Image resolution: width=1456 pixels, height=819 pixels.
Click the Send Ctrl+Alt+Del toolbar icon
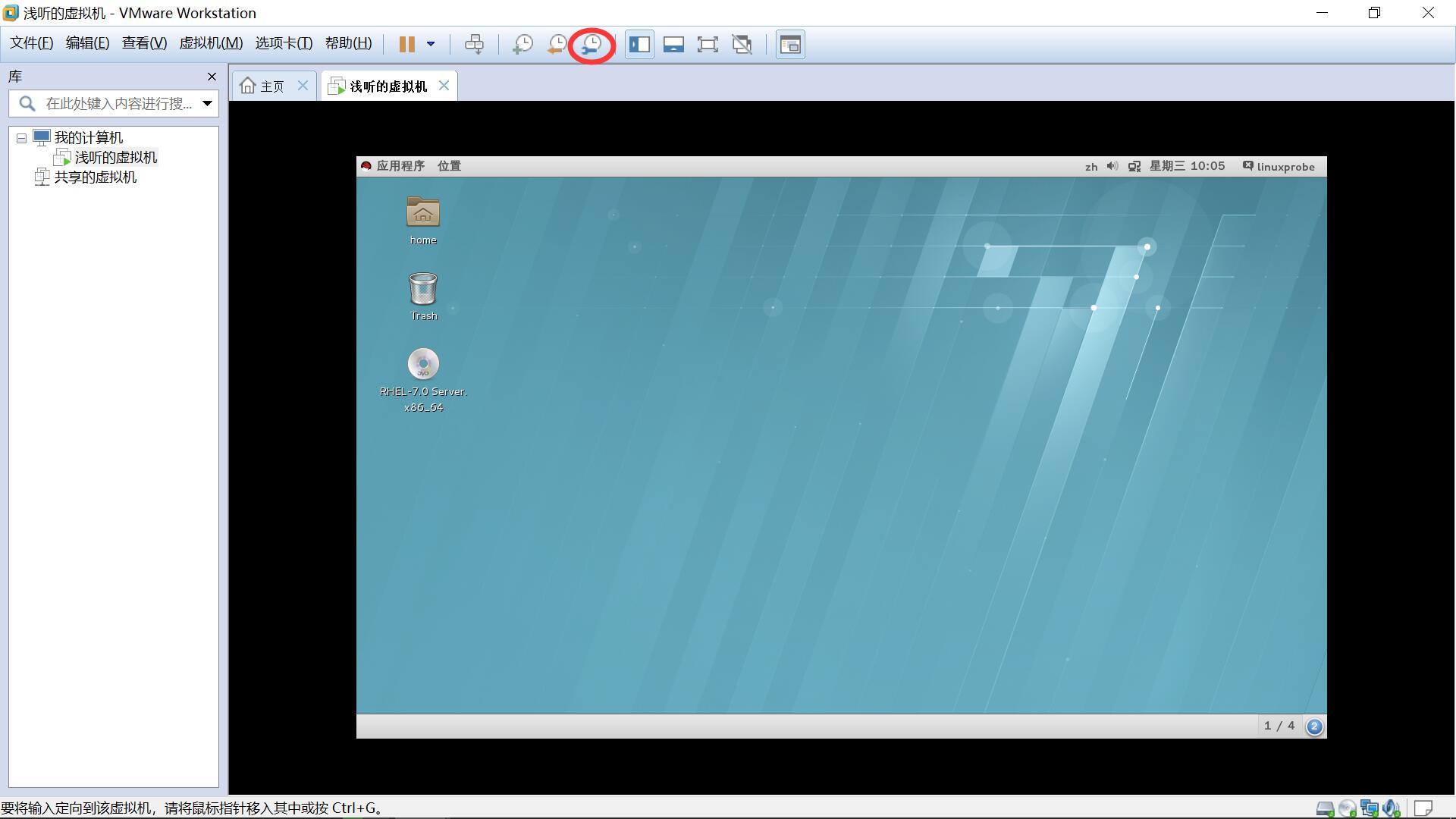474,44
